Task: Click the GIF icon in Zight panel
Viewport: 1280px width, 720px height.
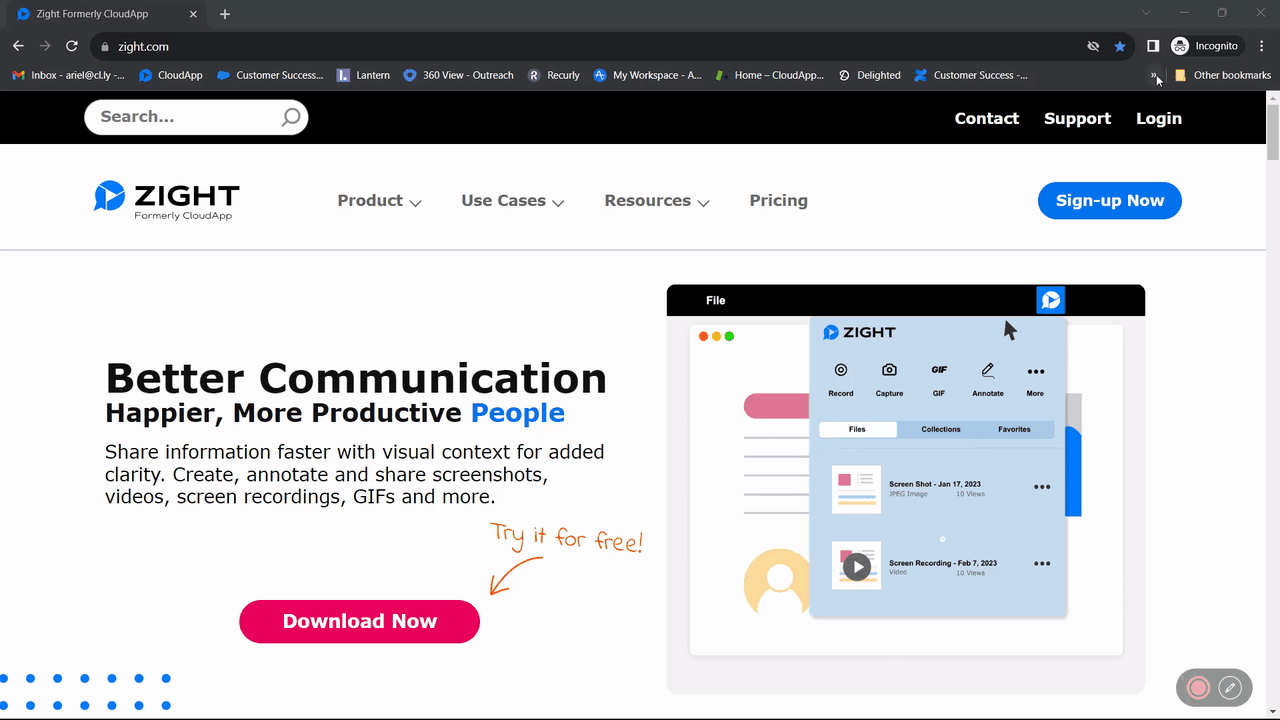Action: point(939,370)
